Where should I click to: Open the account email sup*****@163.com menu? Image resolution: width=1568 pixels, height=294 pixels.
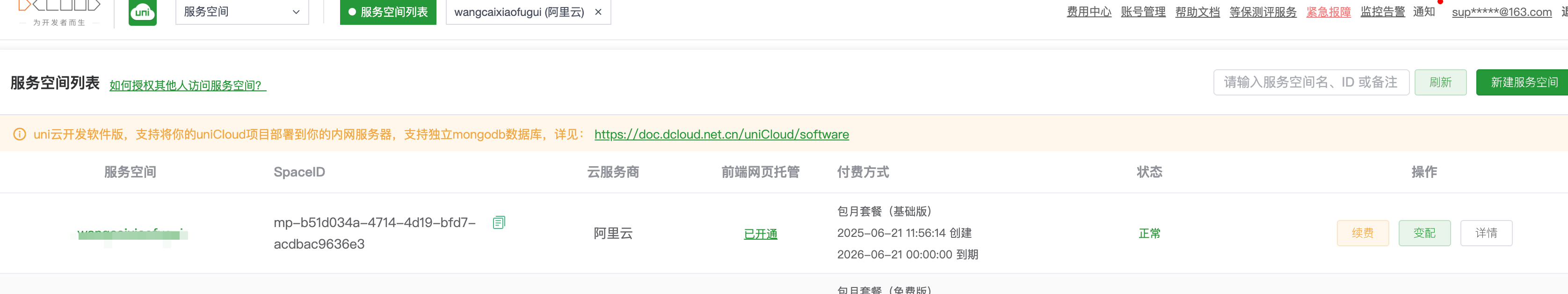(1501, 12)
